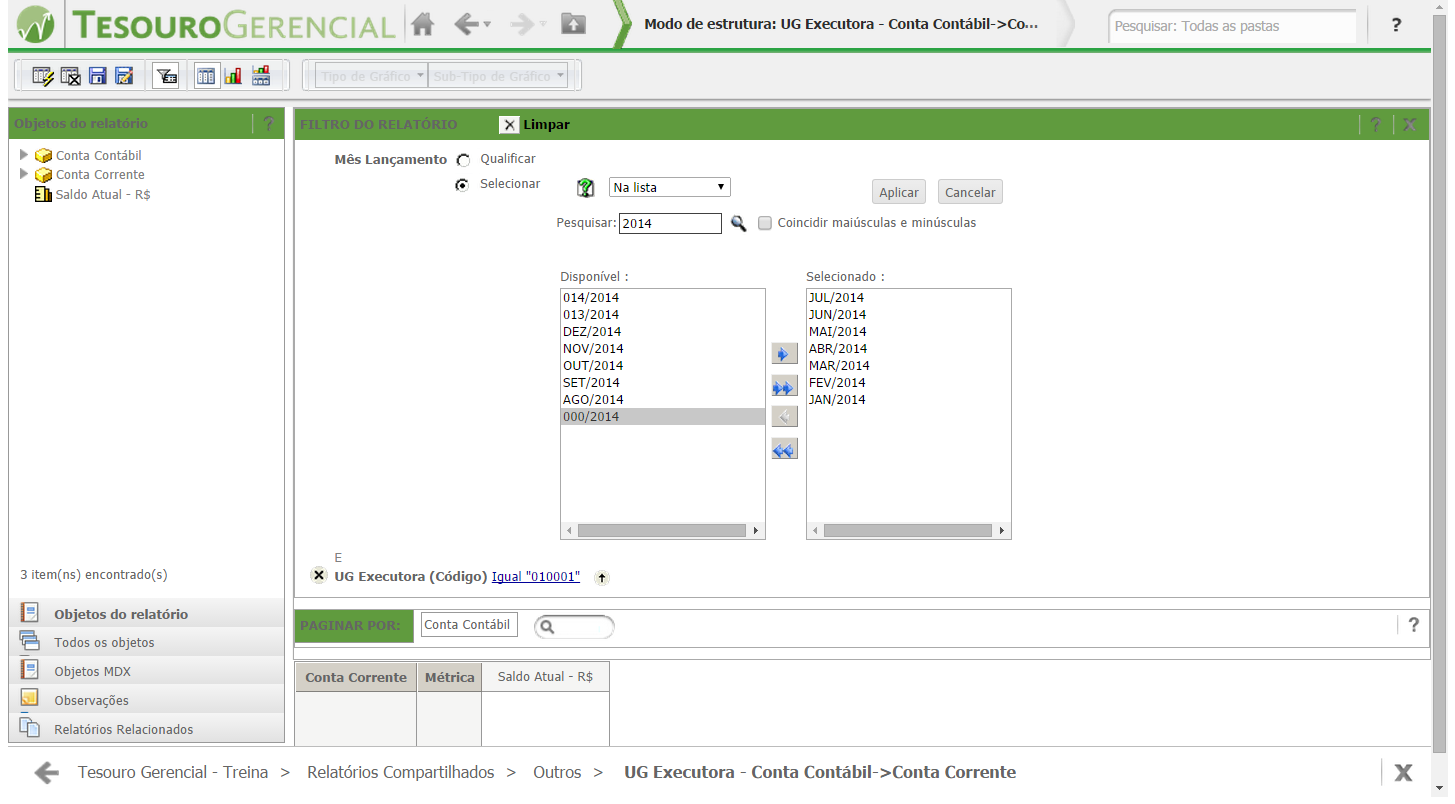
Task: Click the Aplicar button
Action: point(899,192)
